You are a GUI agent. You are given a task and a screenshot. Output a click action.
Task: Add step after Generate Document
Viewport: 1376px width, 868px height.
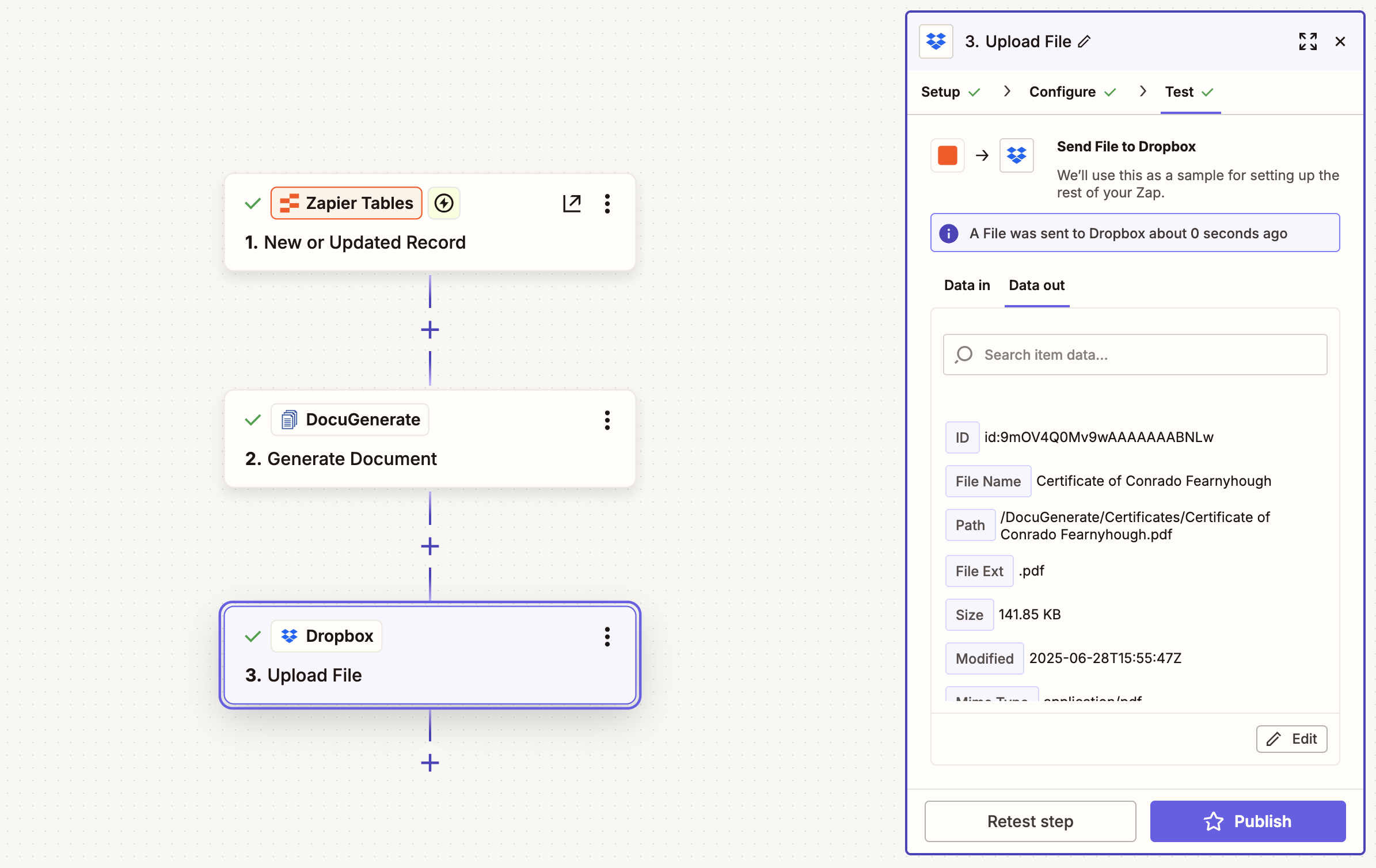click(x=430, y=546)
